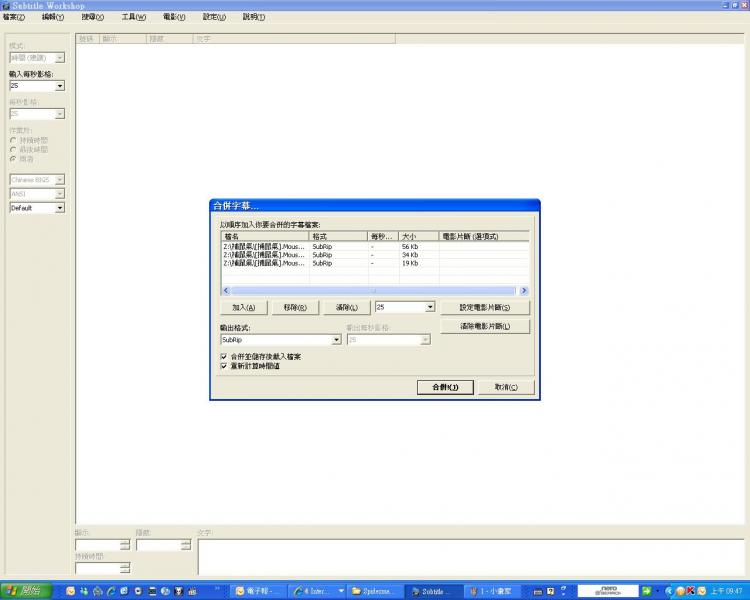Open the Default dropdown in left panel
Viewport: 750px width, 600px height.
[60, 208]
